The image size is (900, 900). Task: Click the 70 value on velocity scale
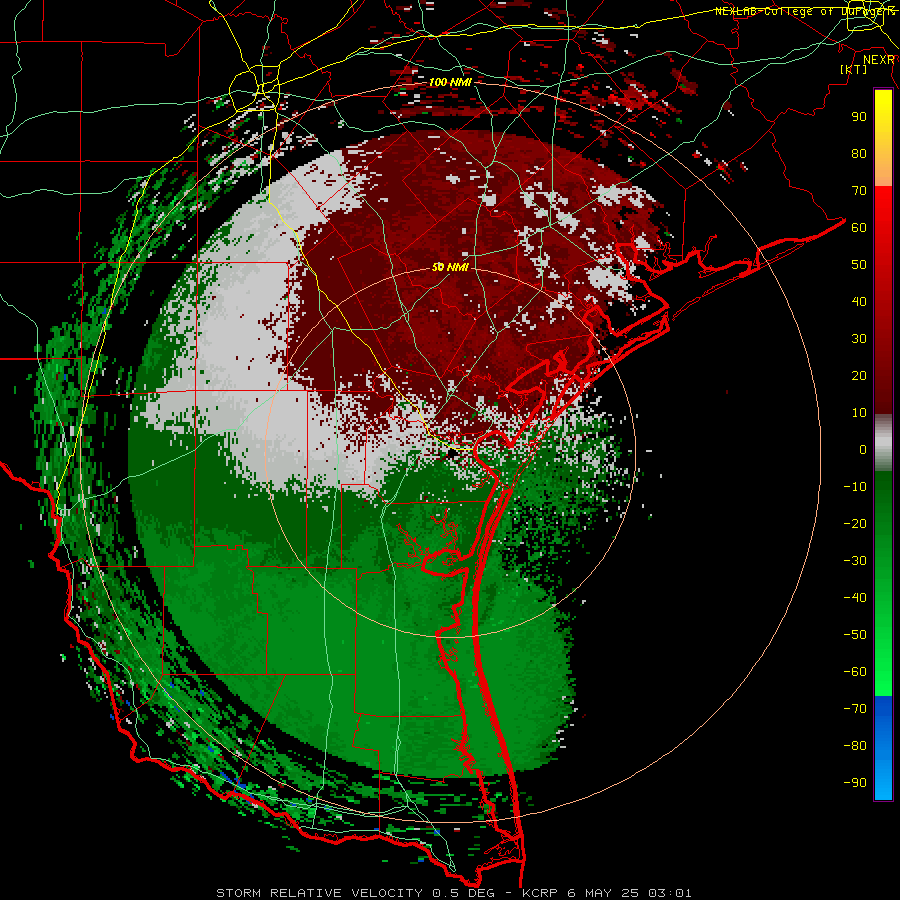tap(859, 191)
